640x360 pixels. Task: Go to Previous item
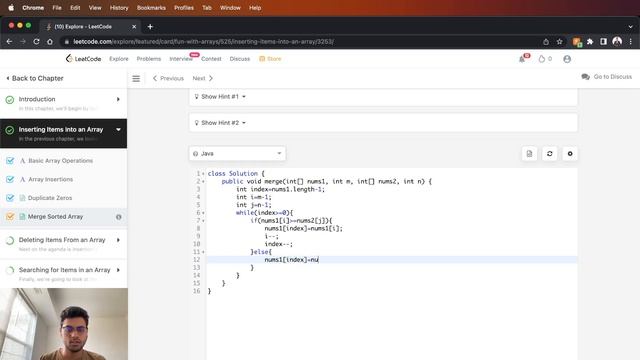click(168, 78)
